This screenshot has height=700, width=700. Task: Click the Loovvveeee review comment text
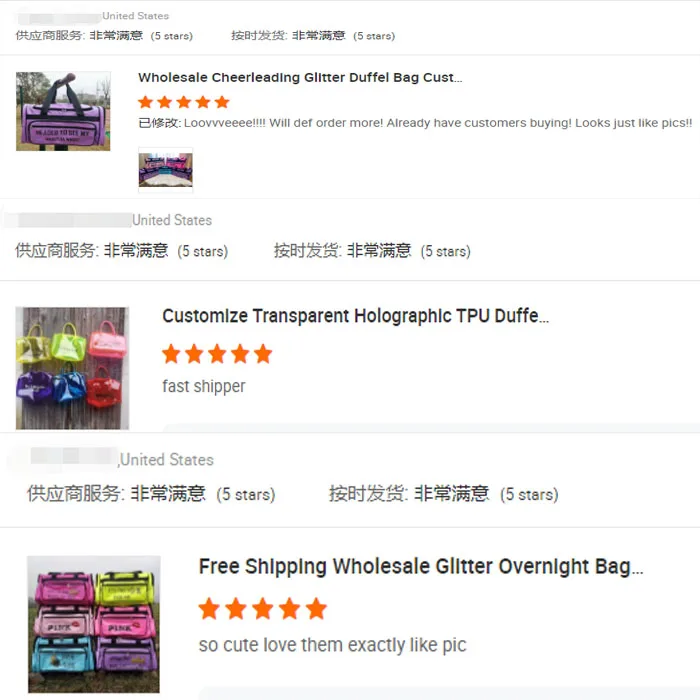tap(415, 123)
